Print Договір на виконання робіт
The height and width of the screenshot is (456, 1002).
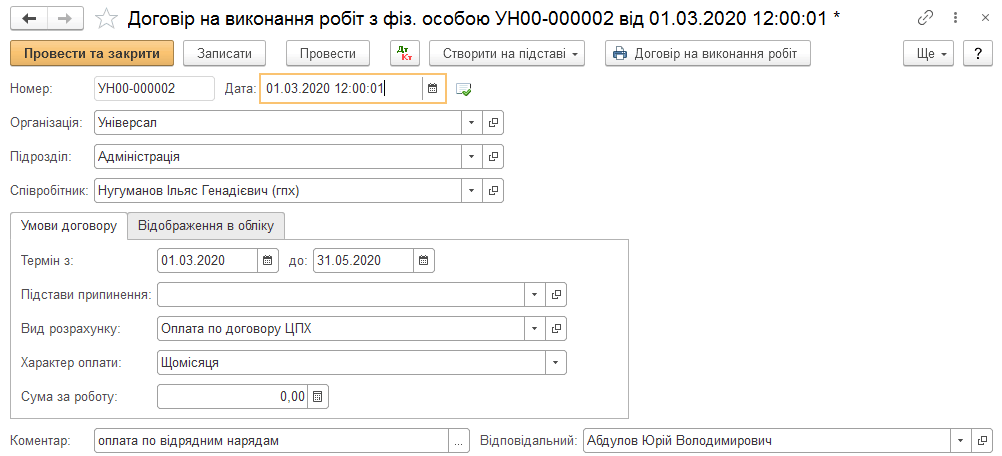(708, 54)
